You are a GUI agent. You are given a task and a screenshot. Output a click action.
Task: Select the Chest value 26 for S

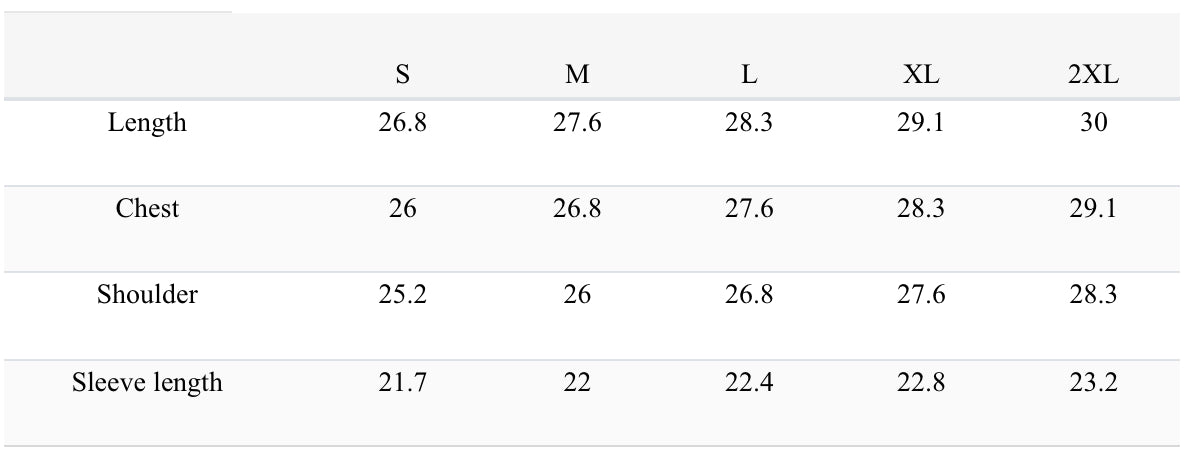tap(403, 209)
